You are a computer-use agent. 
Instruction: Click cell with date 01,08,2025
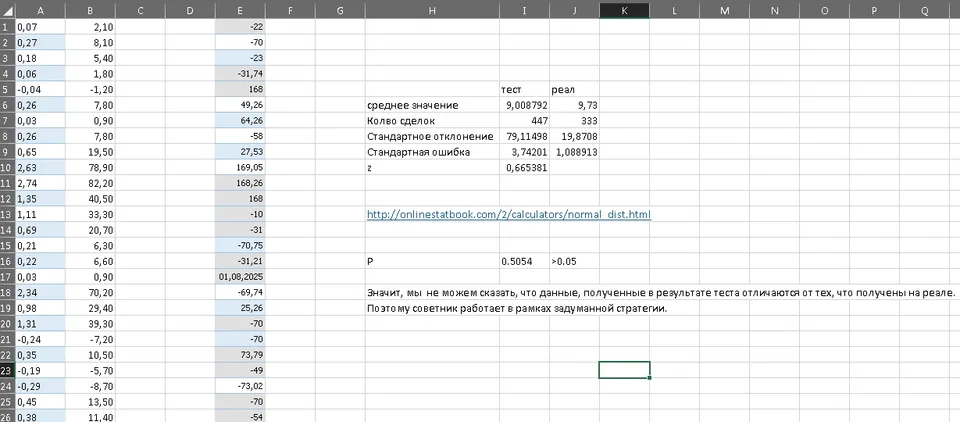(240, 277)
